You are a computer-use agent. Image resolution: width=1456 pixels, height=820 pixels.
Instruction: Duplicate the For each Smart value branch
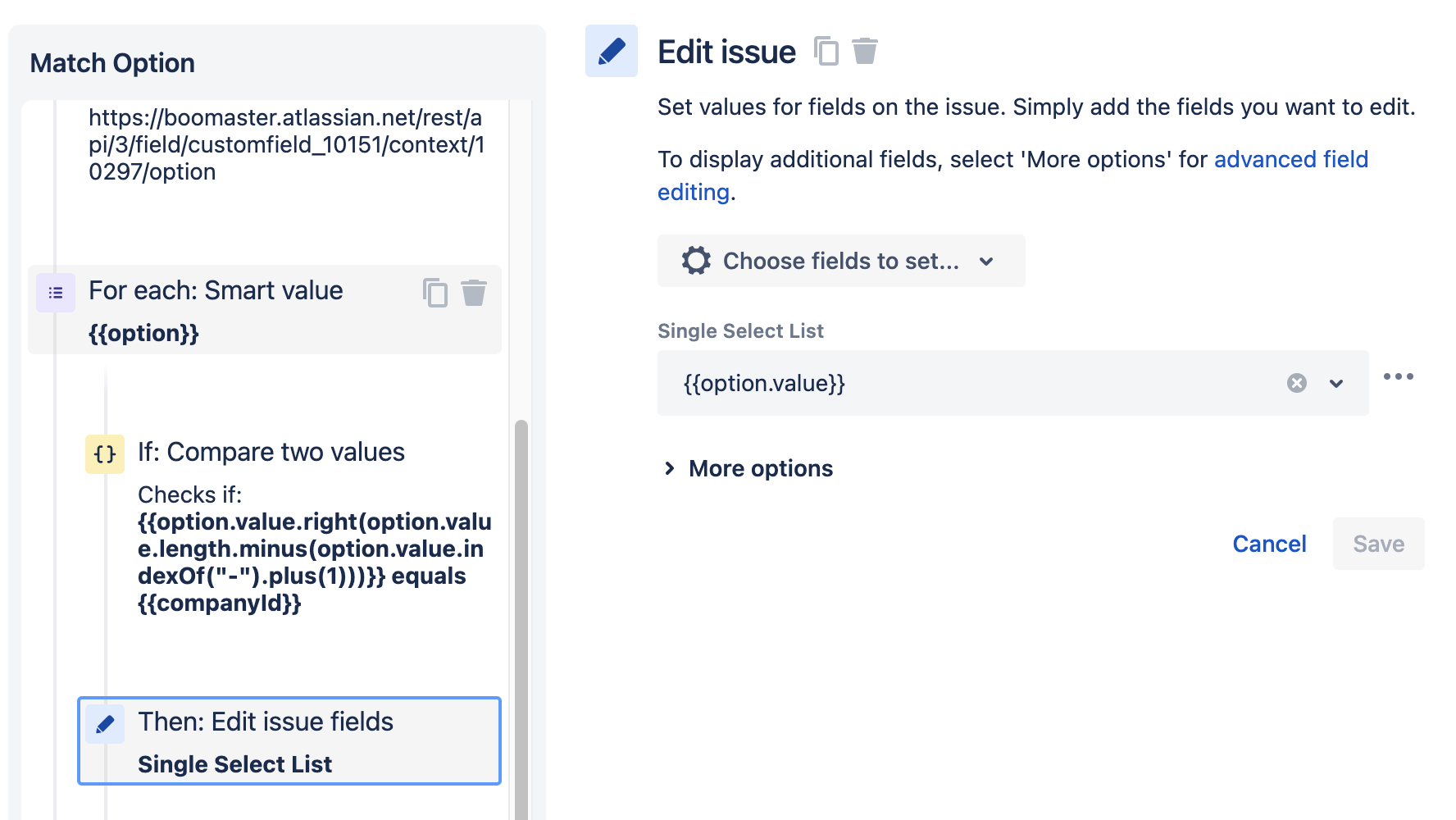pyautogui.click(x=434, y=293)
